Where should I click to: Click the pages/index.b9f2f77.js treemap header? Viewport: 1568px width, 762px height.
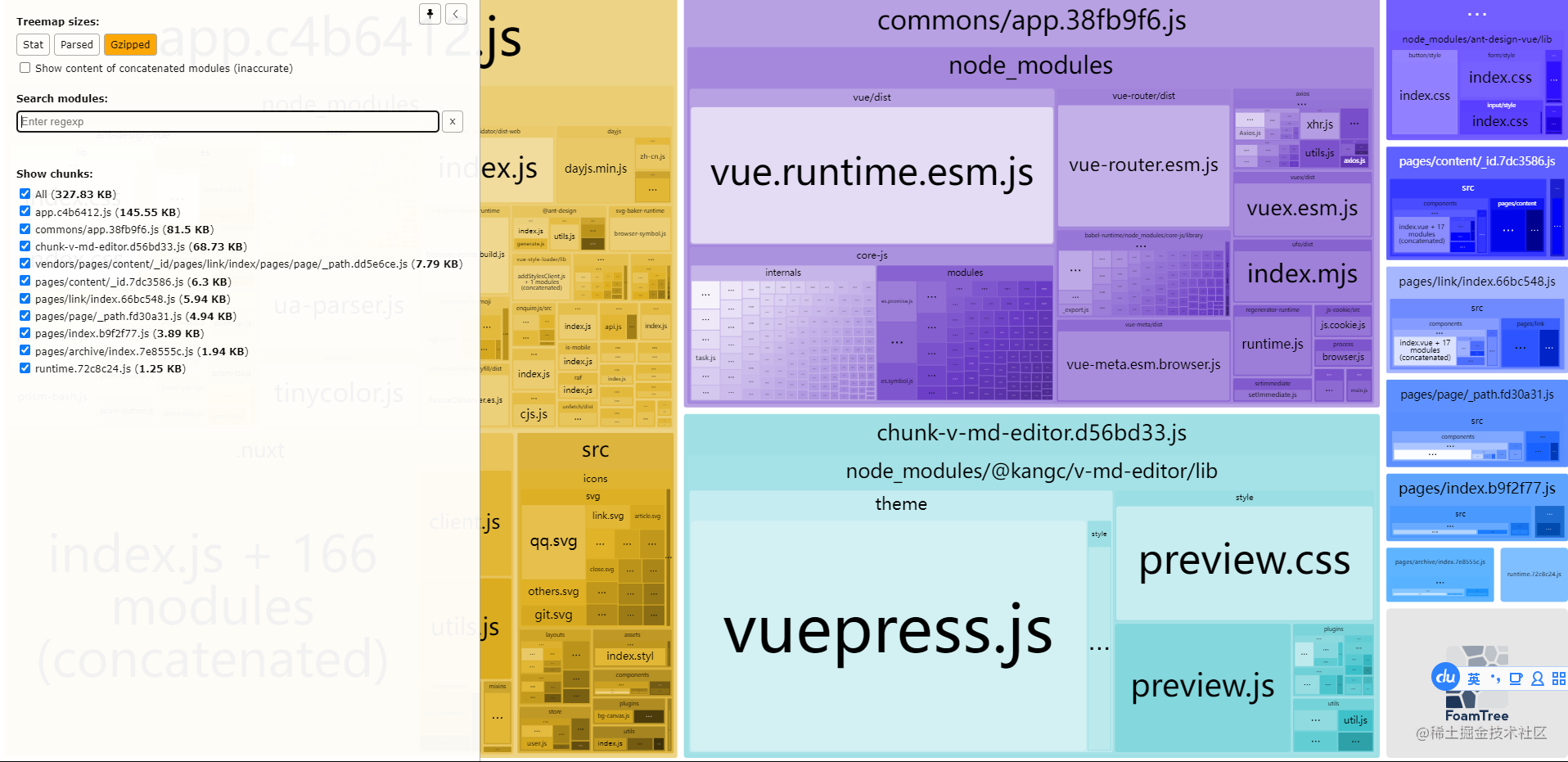(x=1476, y=489)
